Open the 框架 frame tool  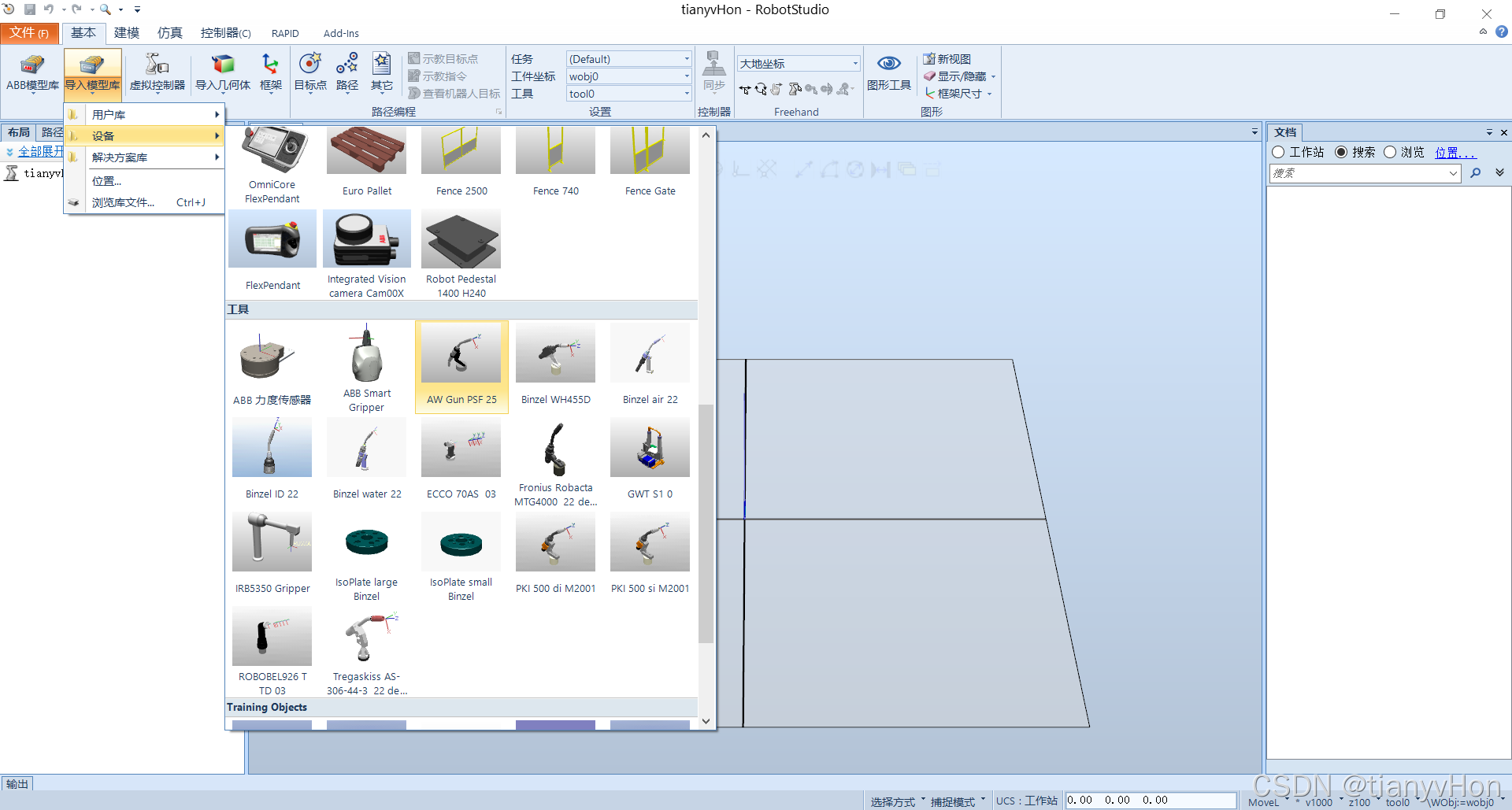[x=270, y=73]
